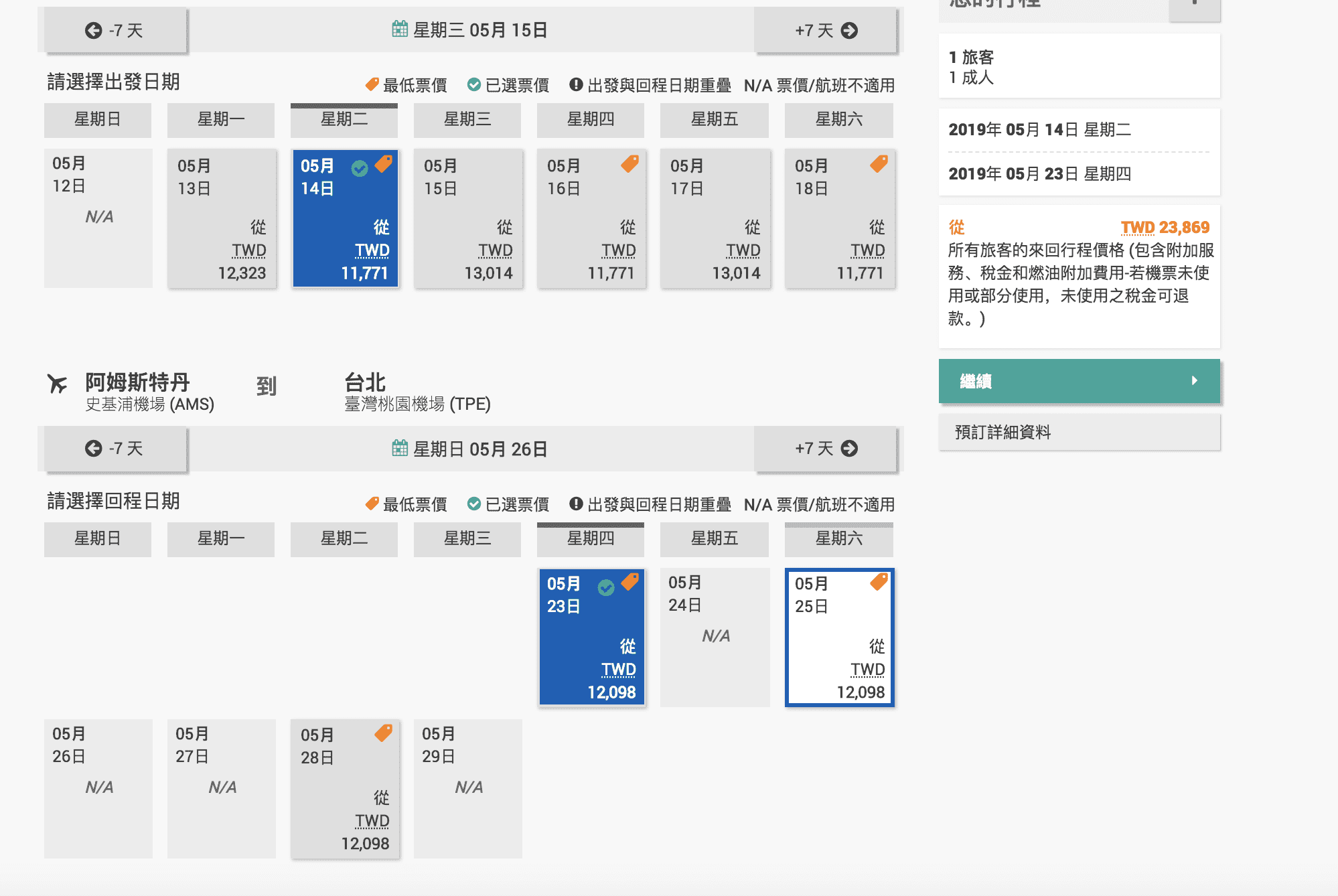Select return date 05月25日 TWD 12,098
The height and width of the screenshot is (896, 1338).
(840, 638)
